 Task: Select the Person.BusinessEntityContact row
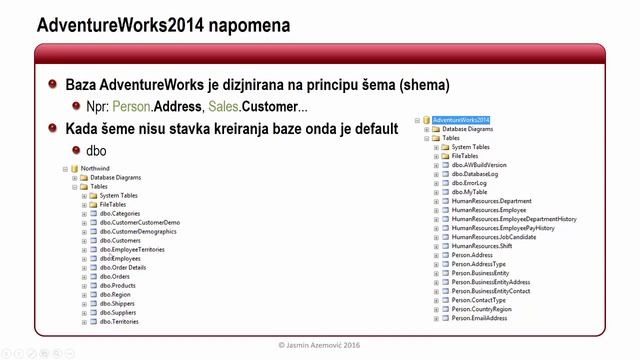[x=491, y=291]
